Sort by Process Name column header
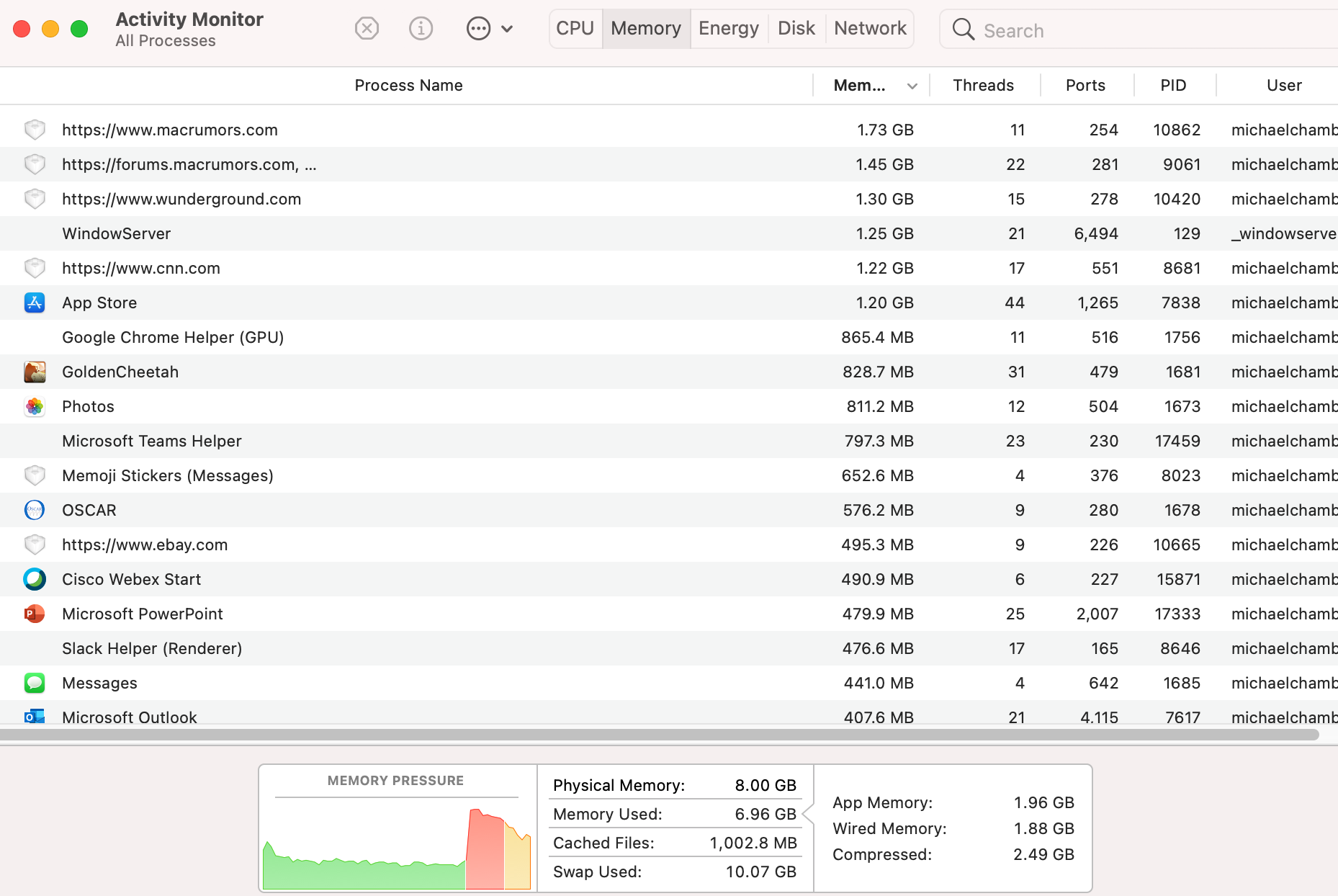1338x896 pixels. [x=408, y=86]
